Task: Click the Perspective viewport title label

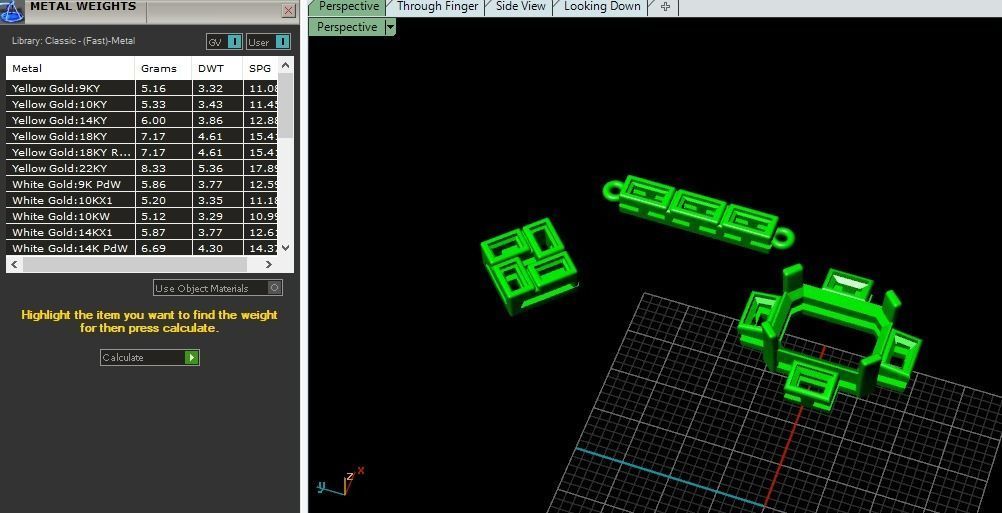Action: (347, 27)
